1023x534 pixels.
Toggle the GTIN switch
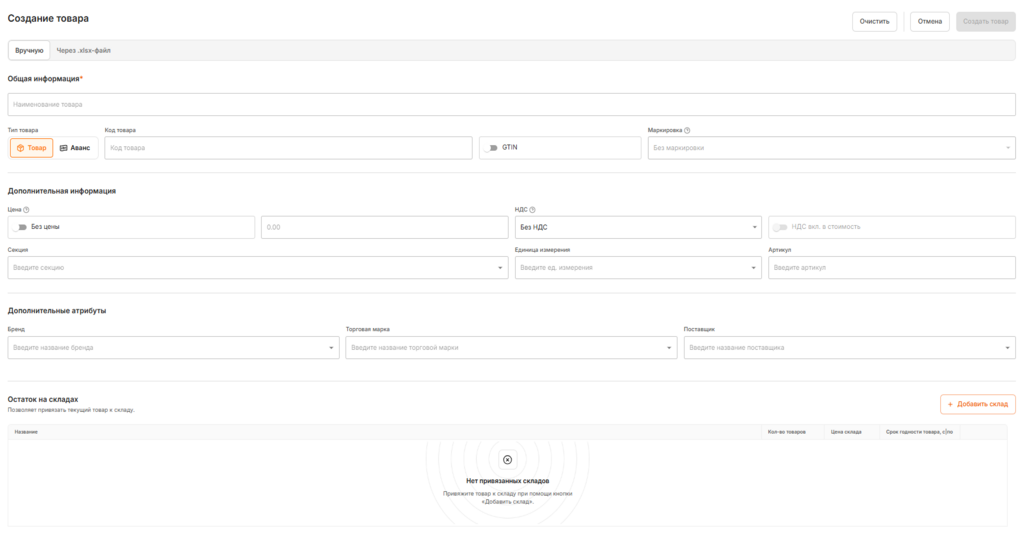(x=491, y=148)
